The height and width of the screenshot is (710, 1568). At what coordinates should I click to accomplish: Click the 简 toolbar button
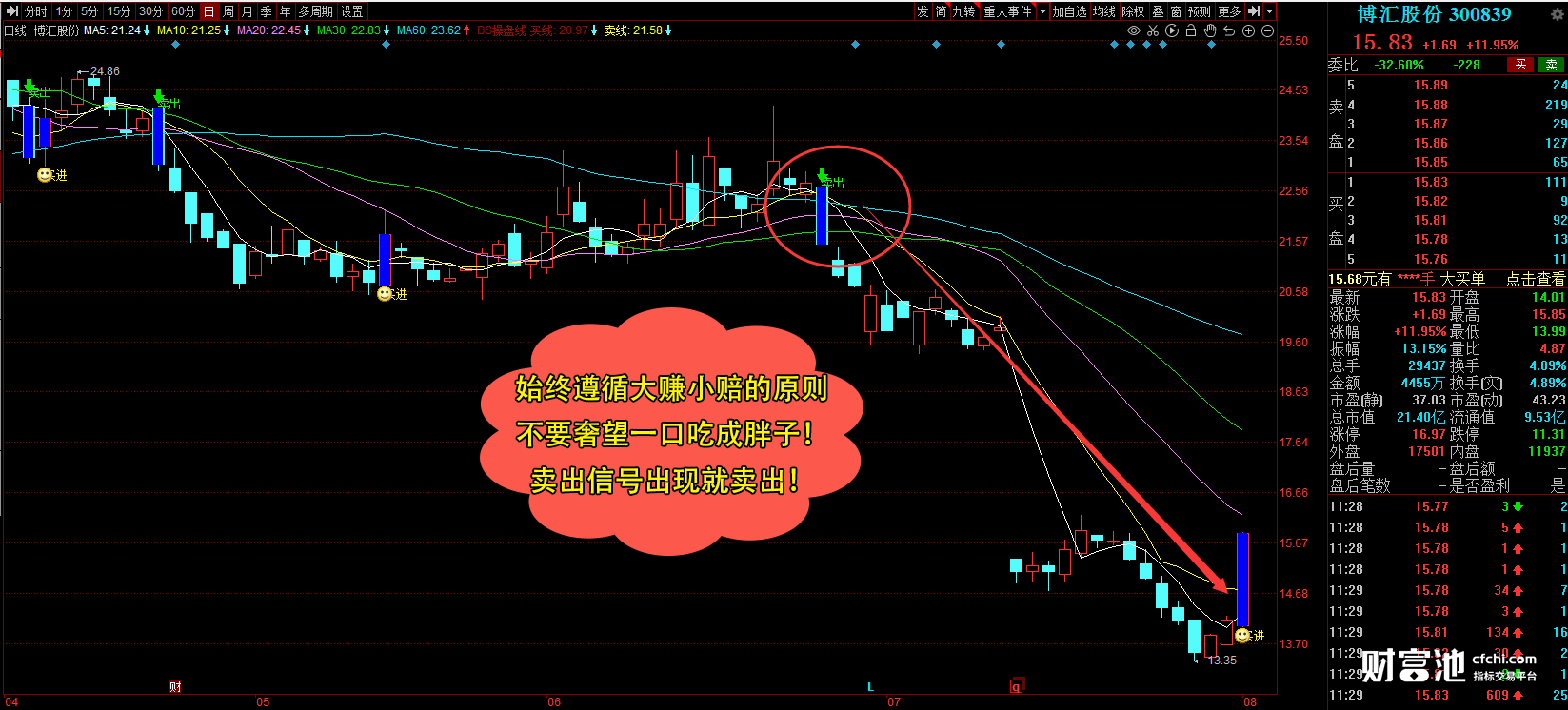point(941,11)
